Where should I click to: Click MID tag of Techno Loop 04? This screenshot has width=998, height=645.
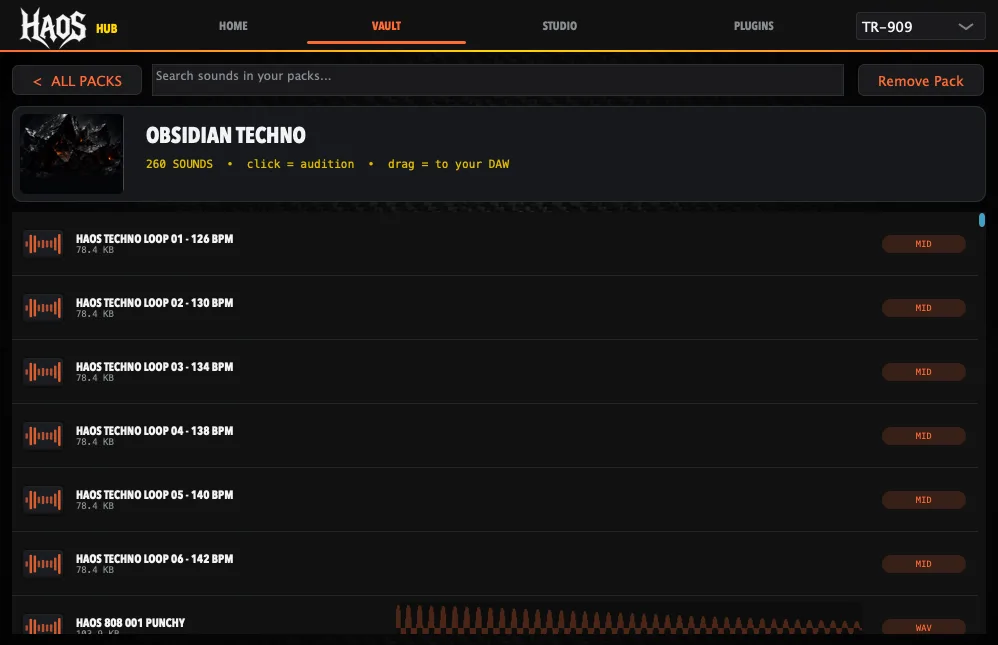[924, 436]
